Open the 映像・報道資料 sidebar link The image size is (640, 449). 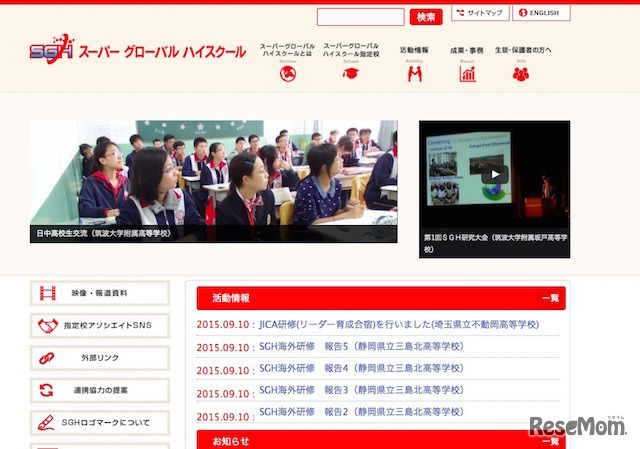[x=100, y=293]
